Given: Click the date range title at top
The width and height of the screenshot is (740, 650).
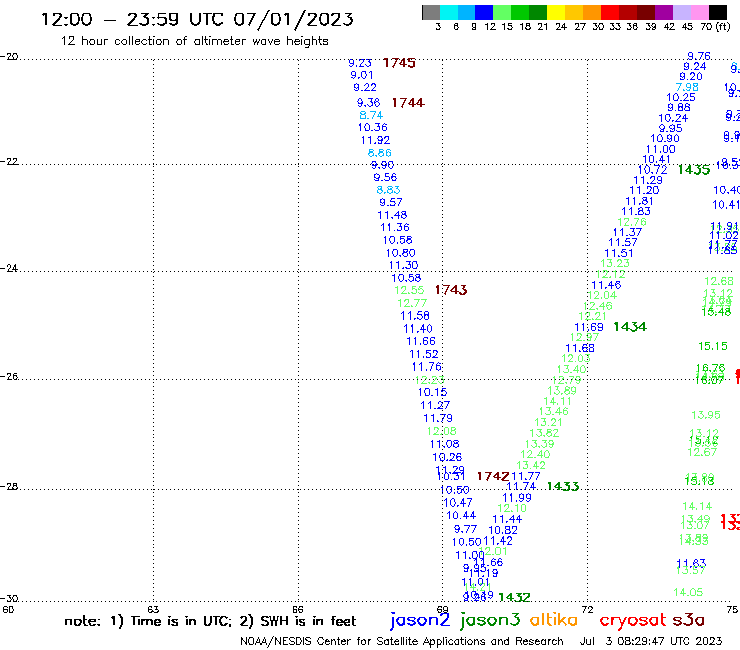Looking at the screenshot, I should pos(197,19).
